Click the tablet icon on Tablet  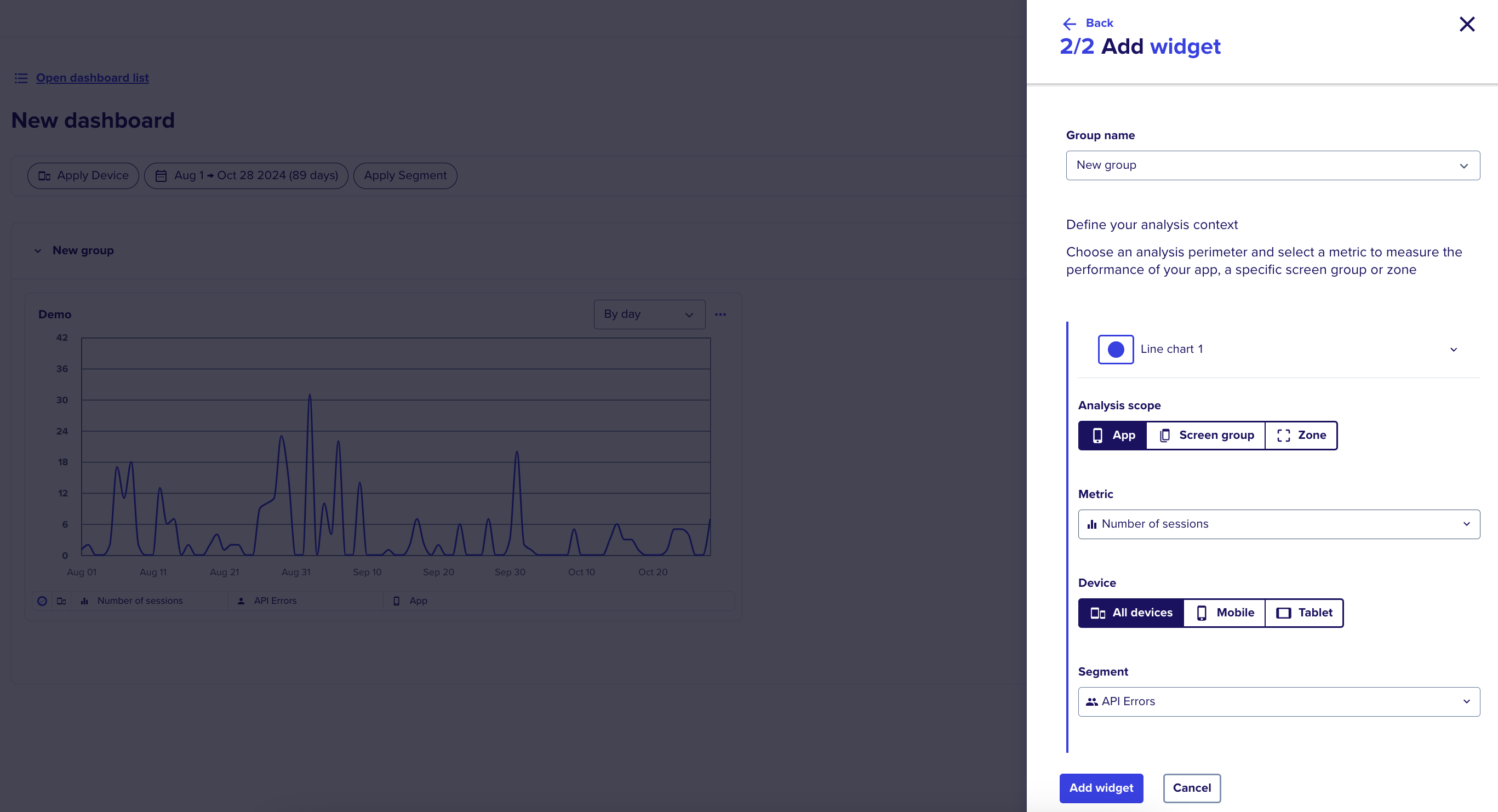1283,613
